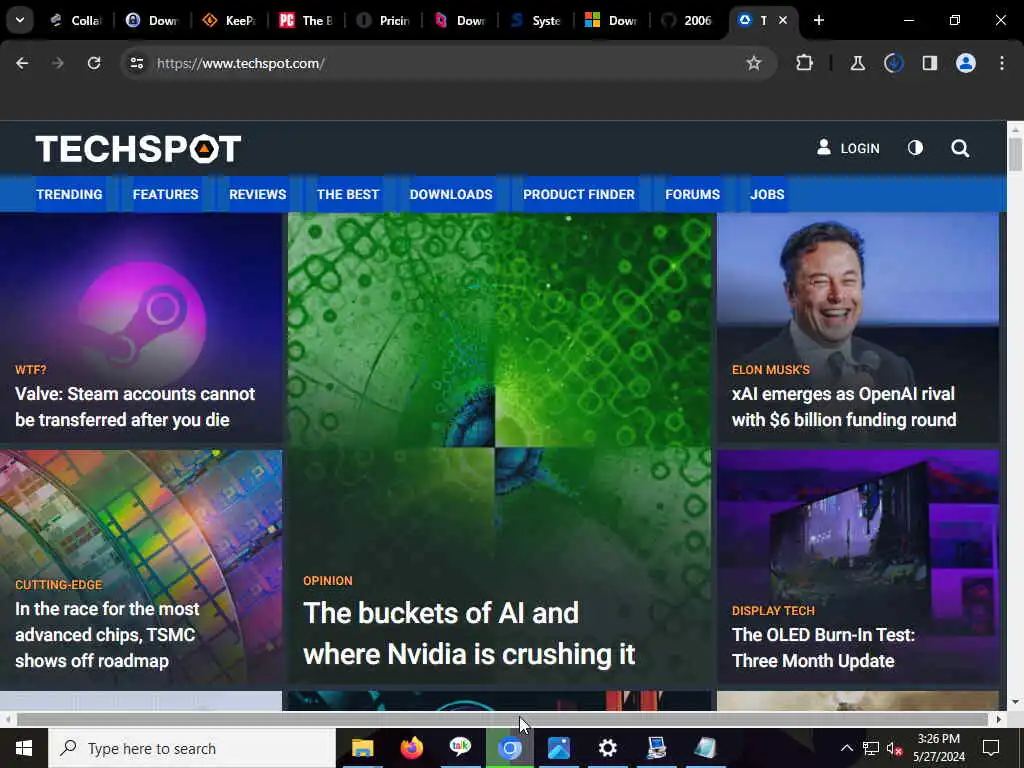The image size is (1024, 768).
Task: Go back to the previous page
Action: pyautogui.click(x=22, y=63)
